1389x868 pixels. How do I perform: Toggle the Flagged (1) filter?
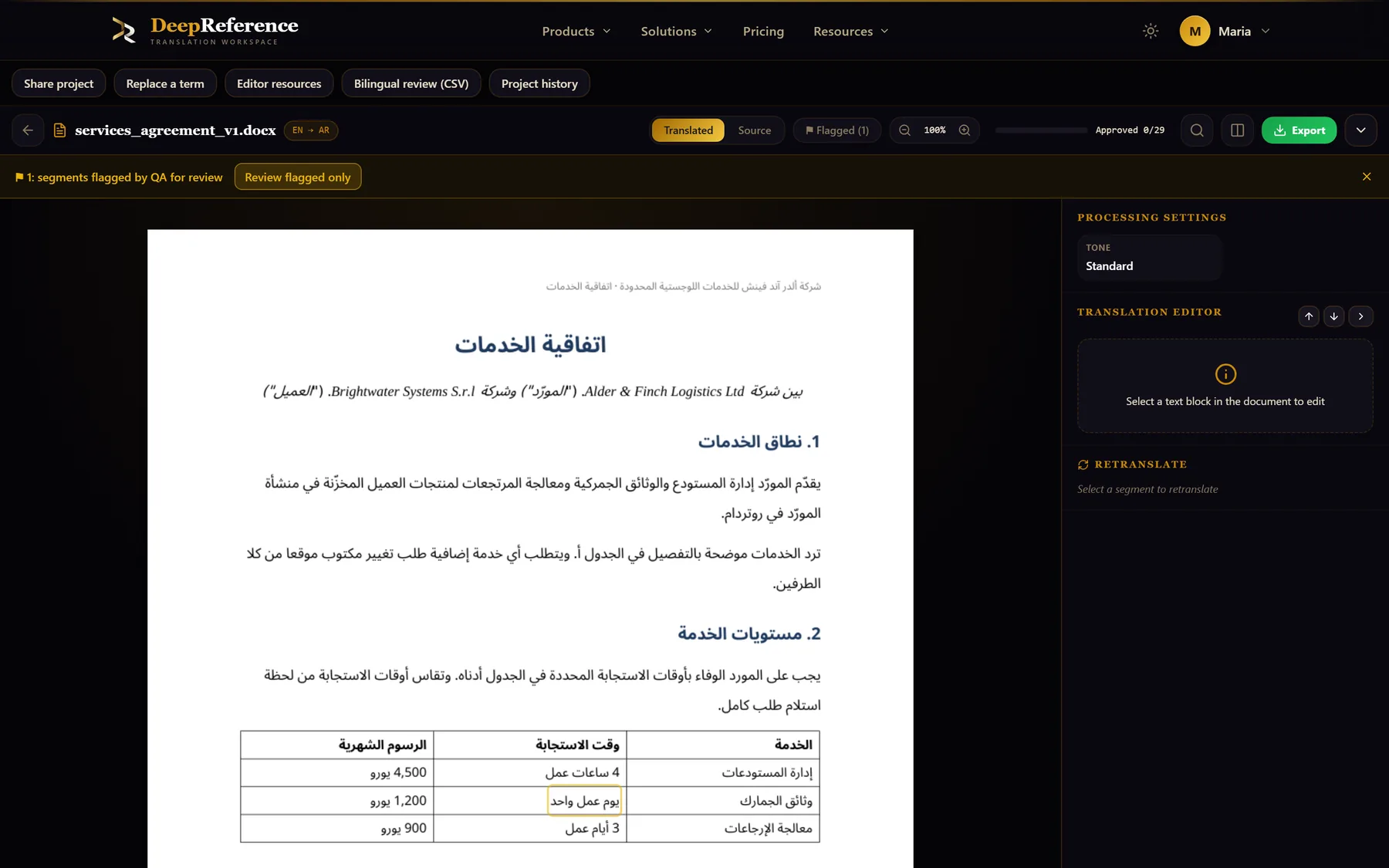(x=837, y=130)
